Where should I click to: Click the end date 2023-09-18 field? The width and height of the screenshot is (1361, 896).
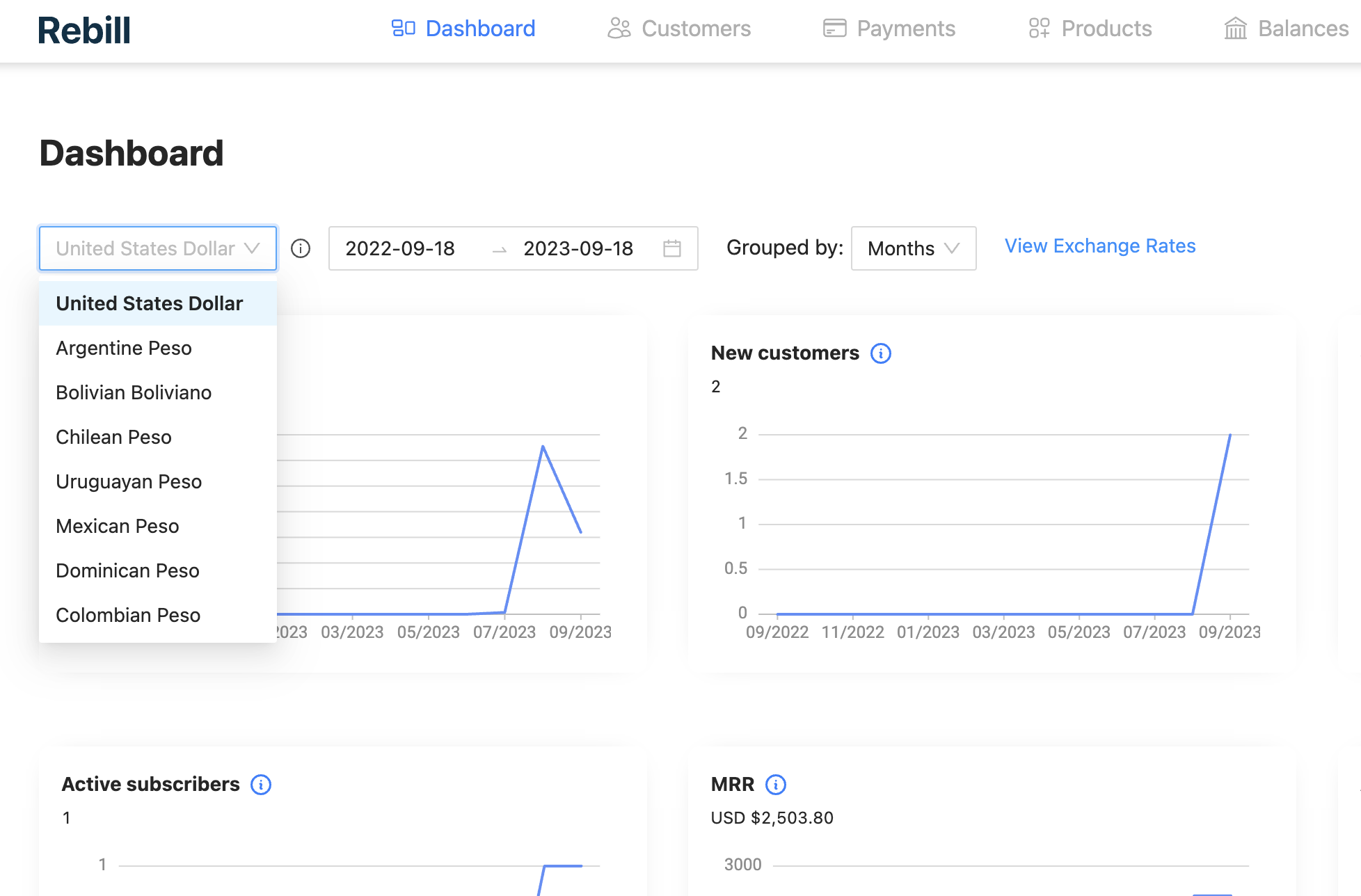pyautogui.click(x=578, y=248)
